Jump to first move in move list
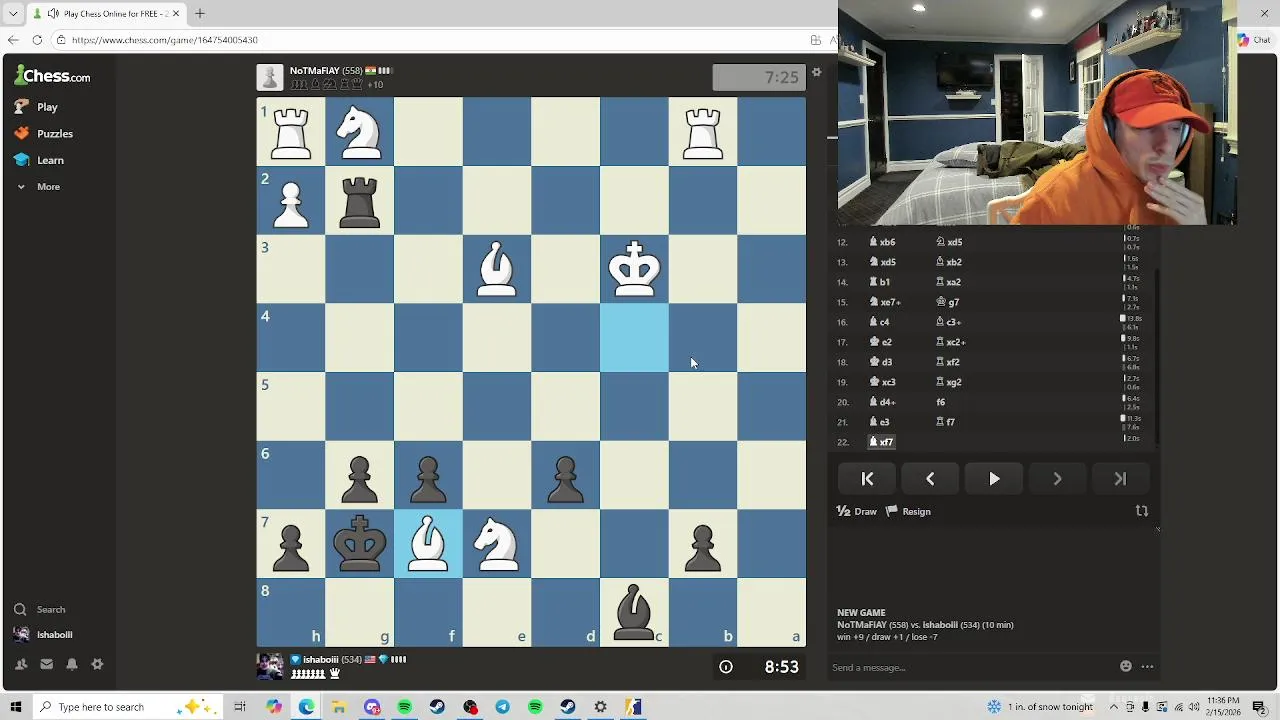This screenshot has width=1280, height=720. point(867,479)
